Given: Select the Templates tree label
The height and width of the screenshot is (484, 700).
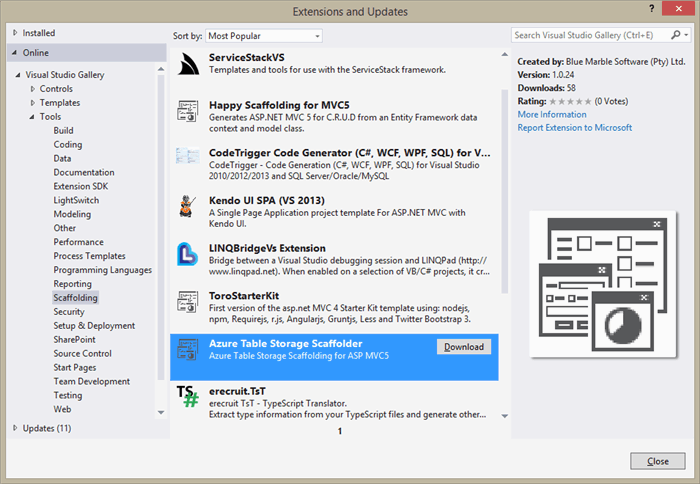Looking at the screenshot, I should (x=60, y=103).
